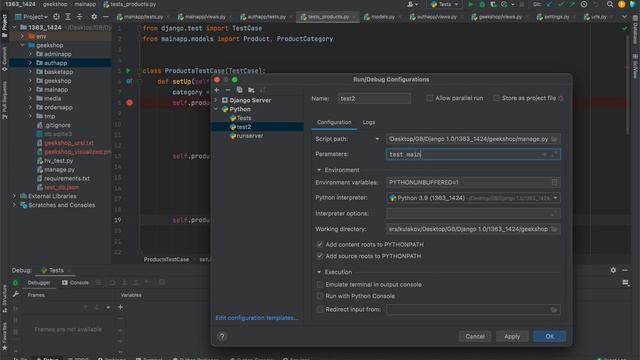The width and height of the screenshot is (640, 360).
Task: Switch to Console tab in Debug panel
Action: pos(76,282)
